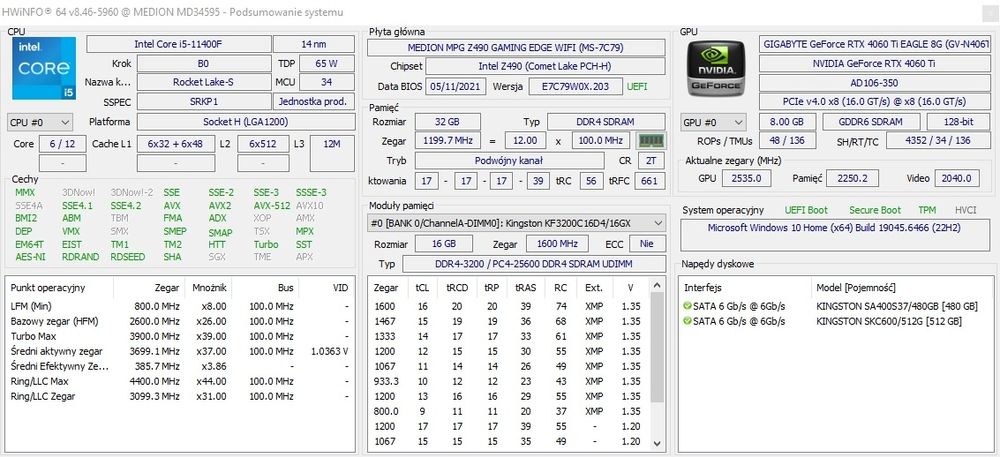
Task: Click the NVIDIA GeForce logo
Action: coord(716,68)
